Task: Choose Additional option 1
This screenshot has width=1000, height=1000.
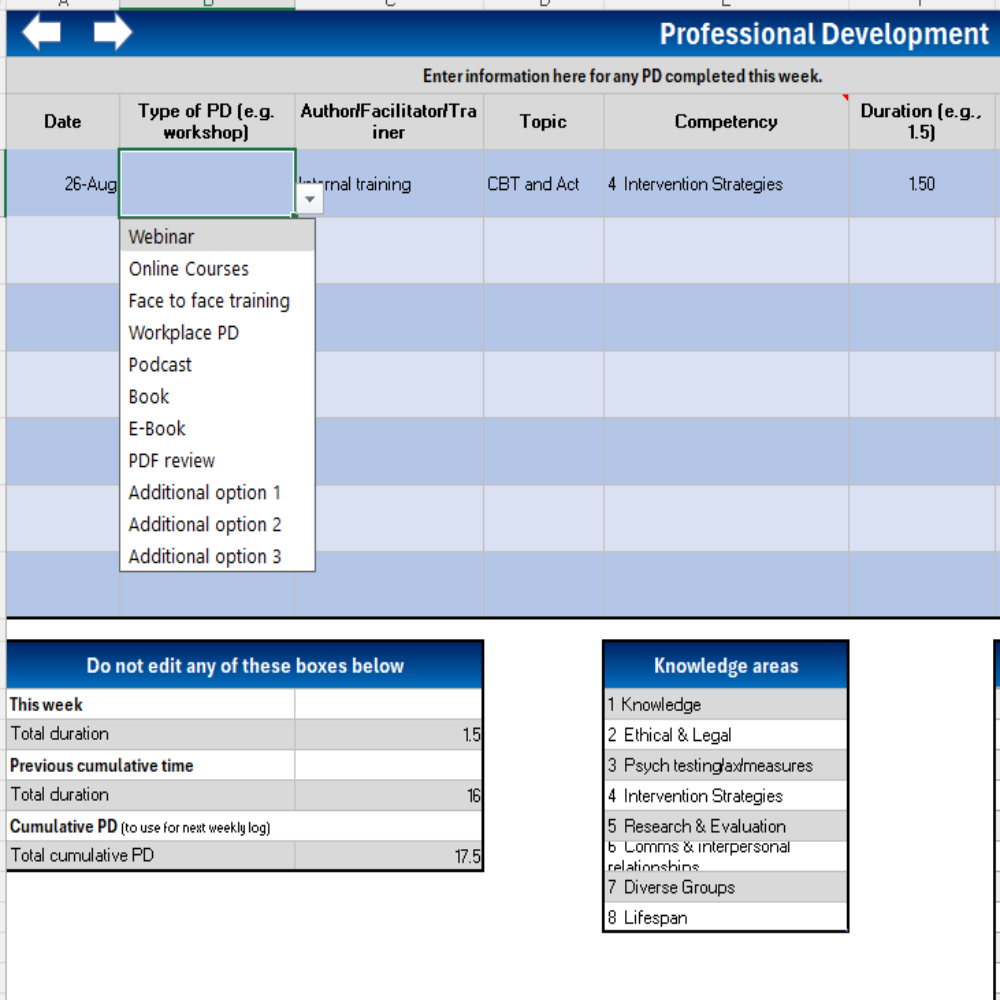Action: pyautogui.click(x=204, y=493)
